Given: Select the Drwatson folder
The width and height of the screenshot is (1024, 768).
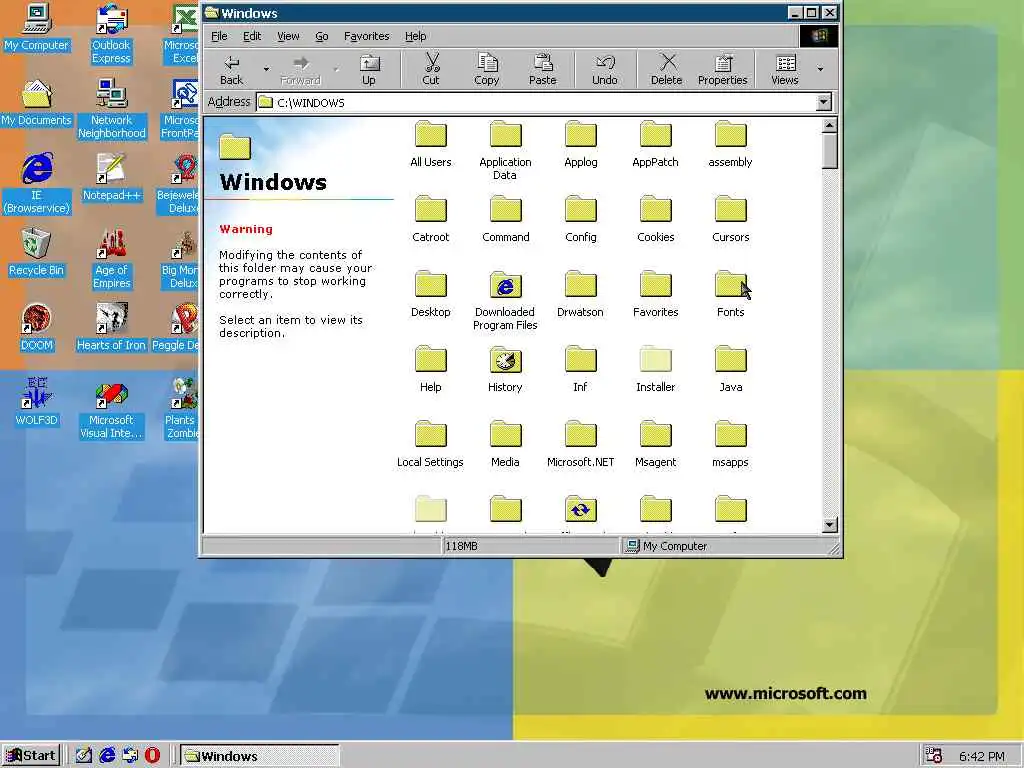Looking at the screenshot, I should point(581,295).
